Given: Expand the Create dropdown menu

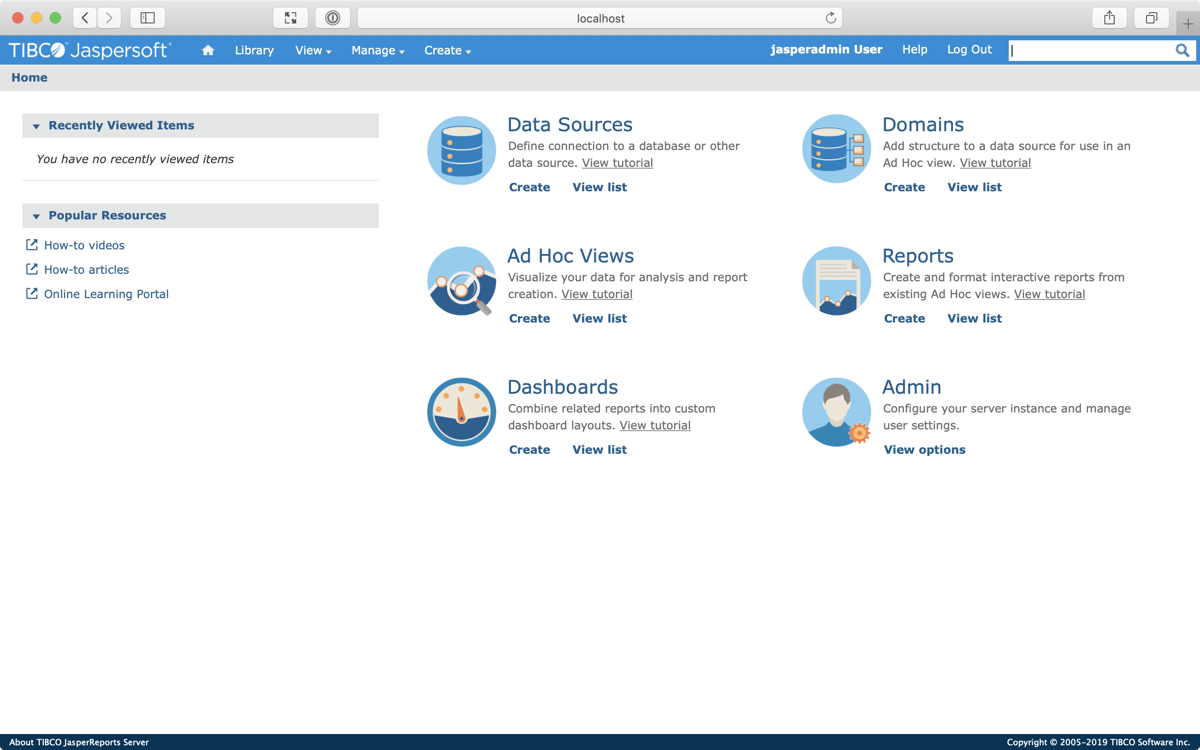Looking at the screenshot, I should click(x=447, y=50).
